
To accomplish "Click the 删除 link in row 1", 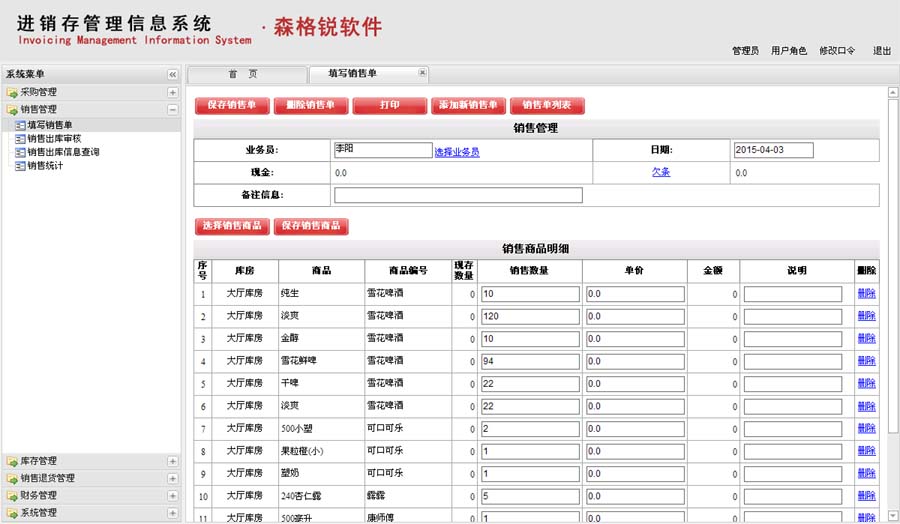I will [x=865, y=294].
